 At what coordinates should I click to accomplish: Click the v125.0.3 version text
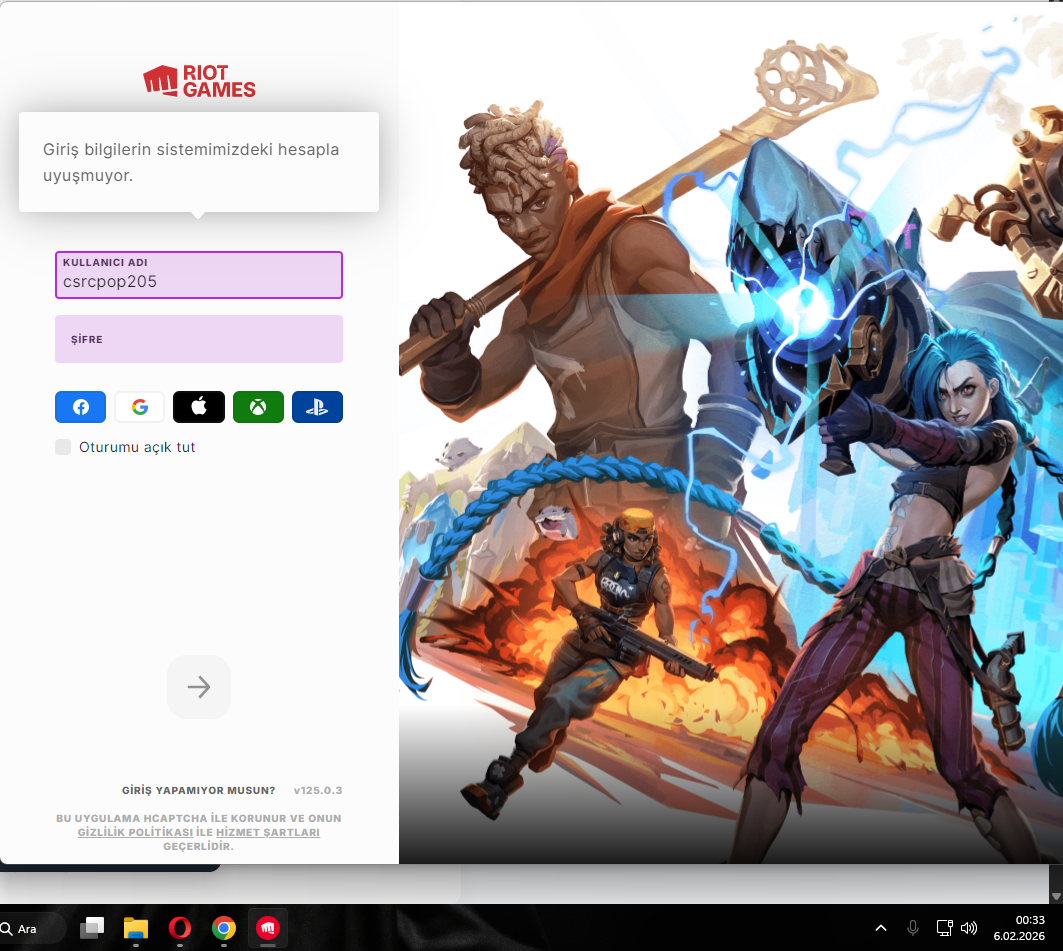pyautogui.click(x=318, y=790)
